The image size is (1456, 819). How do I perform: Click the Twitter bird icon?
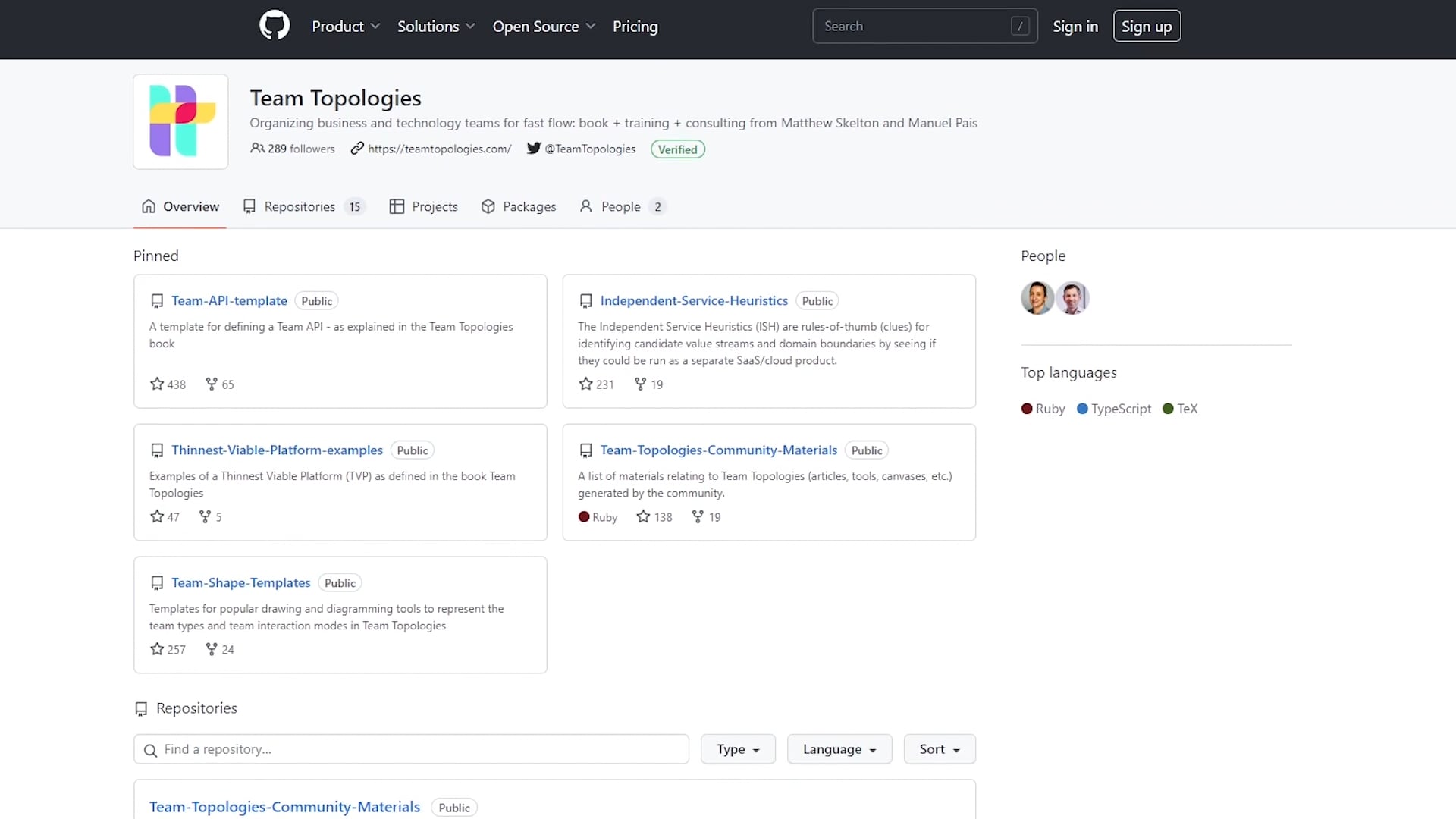point(534,149)
